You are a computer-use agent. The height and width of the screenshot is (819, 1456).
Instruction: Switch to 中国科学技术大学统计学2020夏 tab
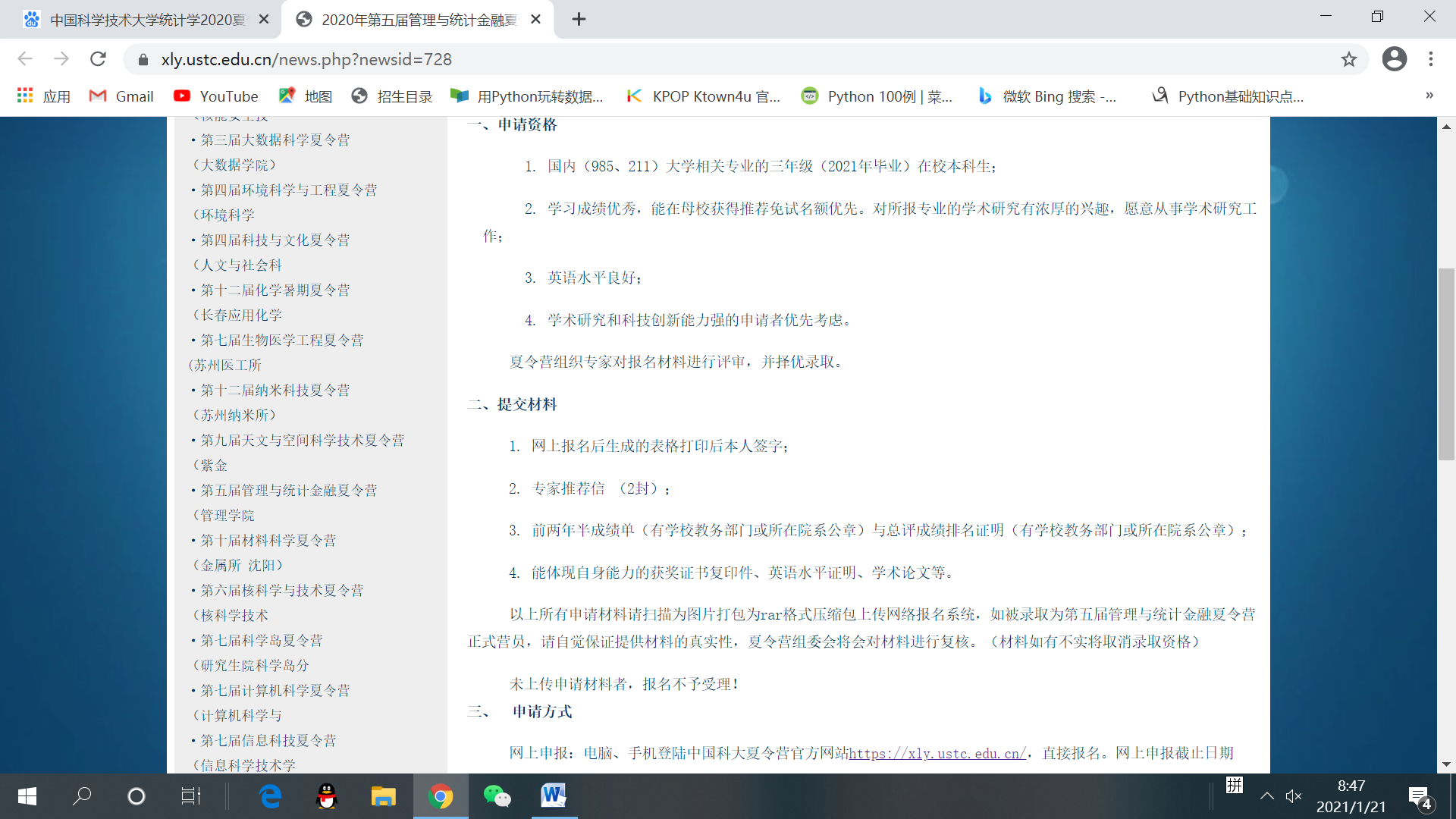click(x=146, y=20)
